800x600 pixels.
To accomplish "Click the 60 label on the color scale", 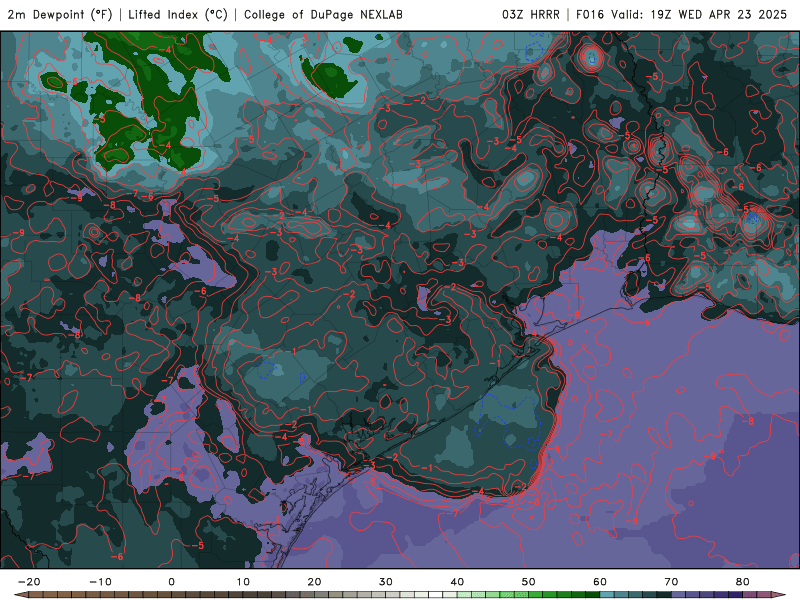I will (x=600, y=582).
